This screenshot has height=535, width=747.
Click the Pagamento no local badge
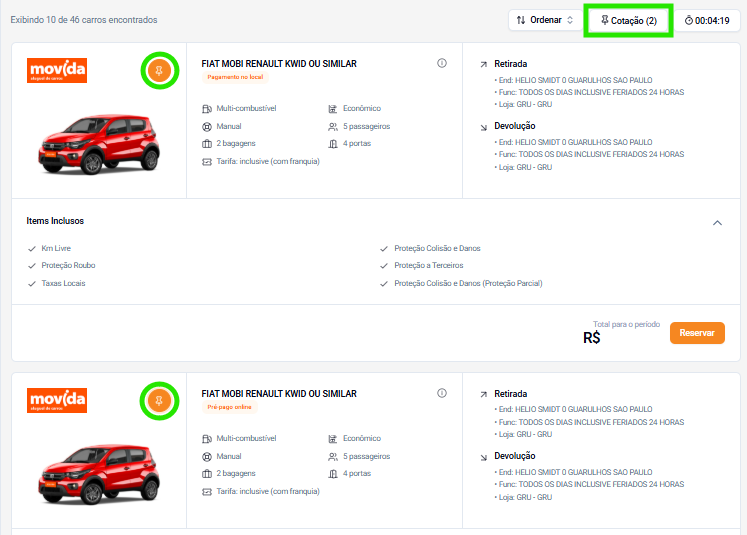click(235, 77)
